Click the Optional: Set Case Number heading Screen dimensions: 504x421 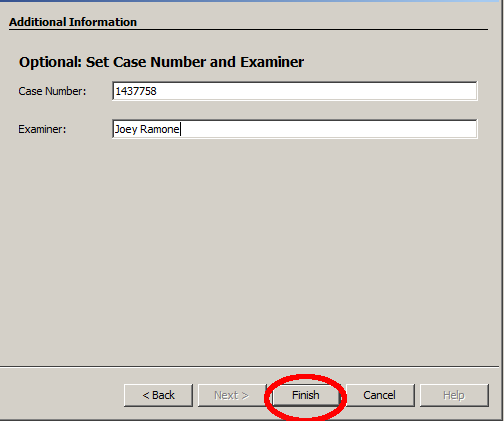click(161, 62)
